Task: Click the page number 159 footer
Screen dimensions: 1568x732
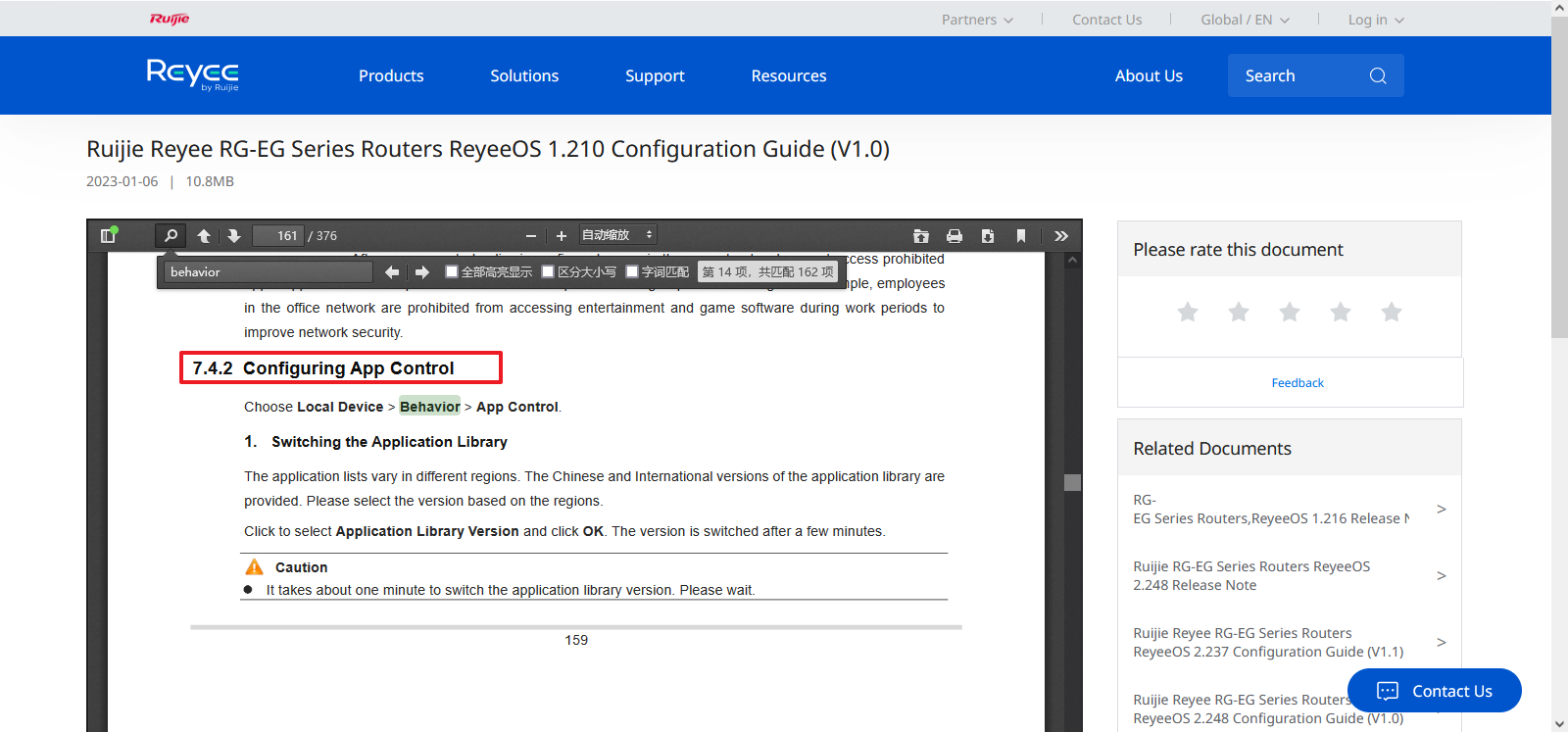Action: click(x=576, y=640)
